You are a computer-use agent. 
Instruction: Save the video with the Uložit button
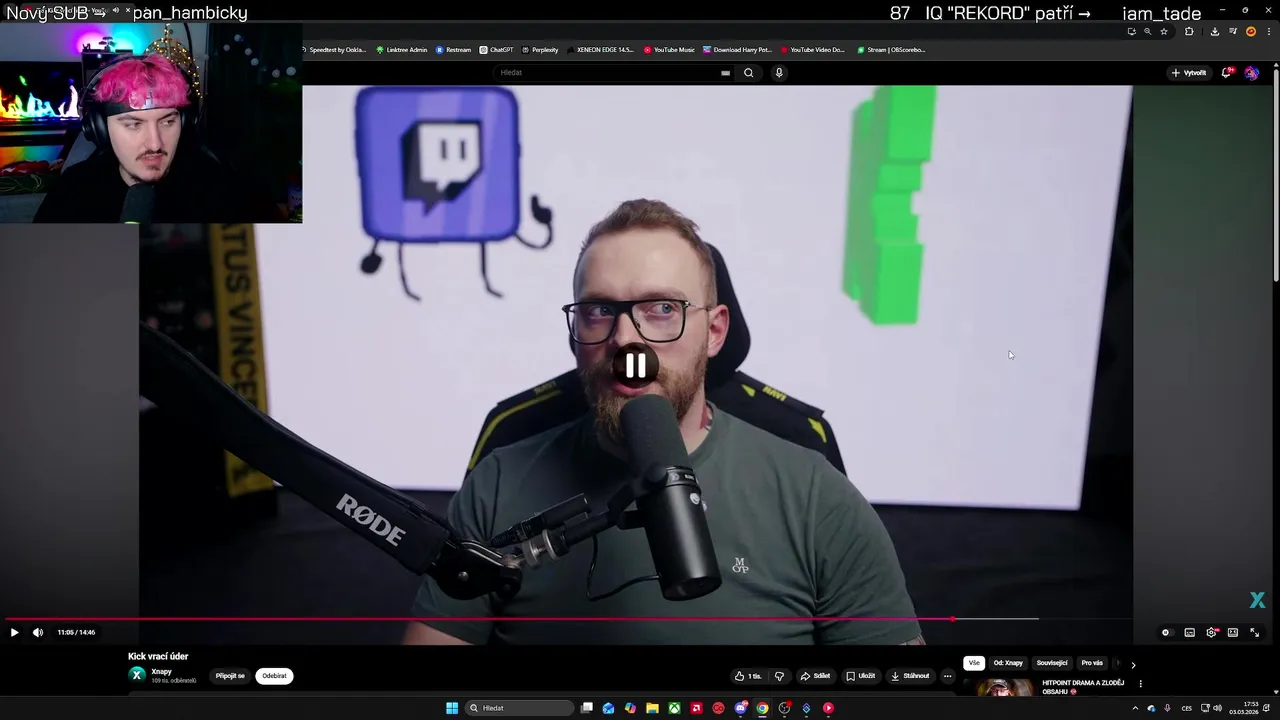860,676
